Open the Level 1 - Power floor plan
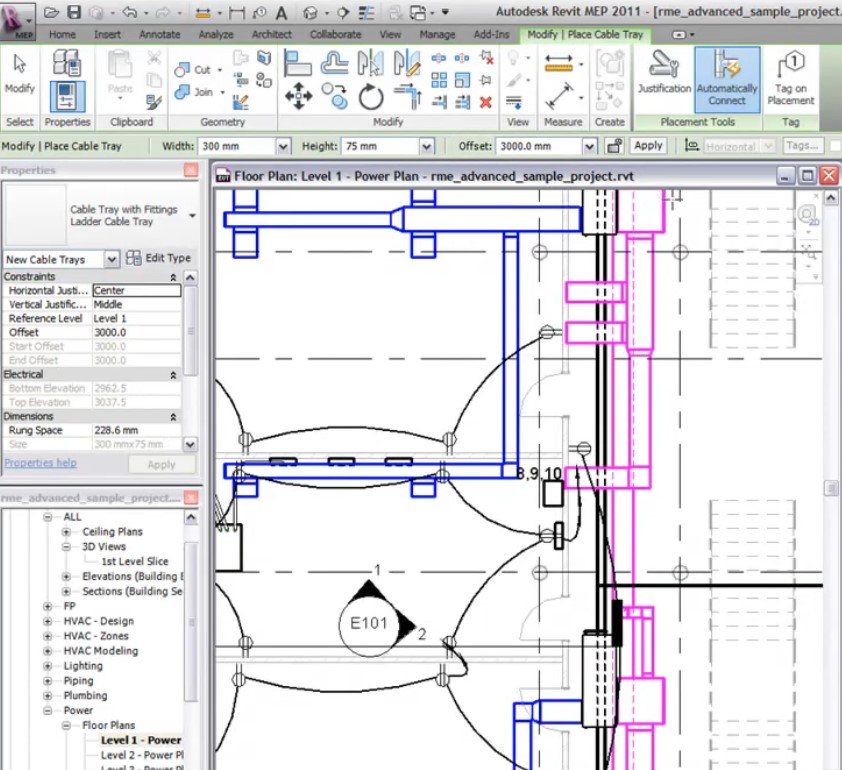The height and width of the screenshot is (770, 842). (141, 740)
